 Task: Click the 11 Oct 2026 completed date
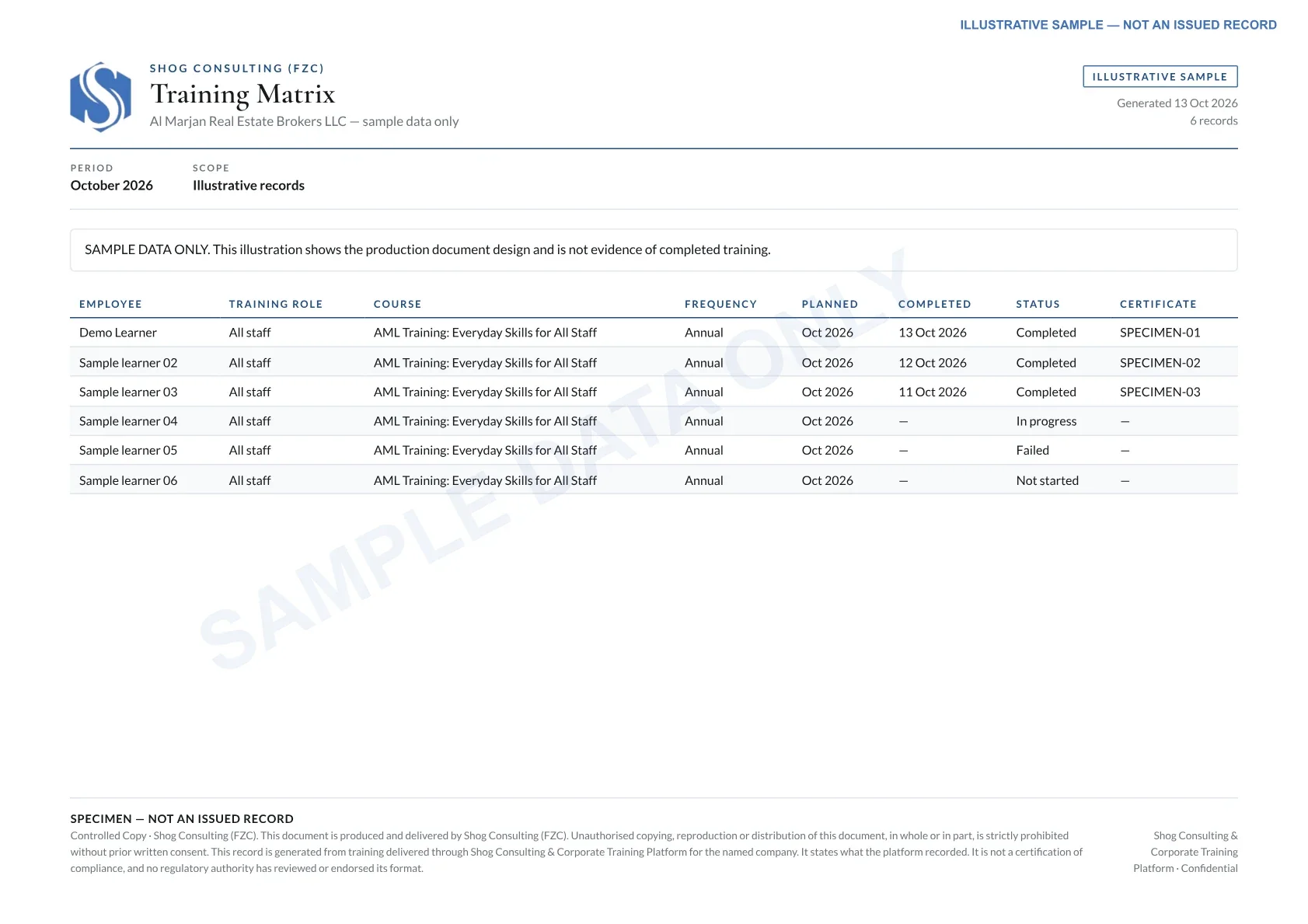933,392
